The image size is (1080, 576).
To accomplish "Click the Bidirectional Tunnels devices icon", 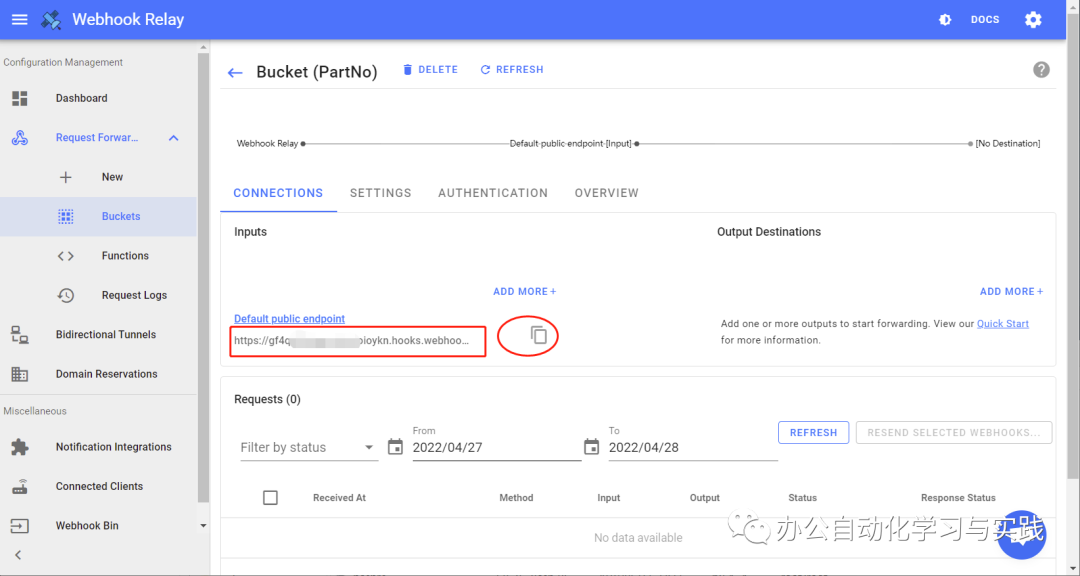I will 20,335.
